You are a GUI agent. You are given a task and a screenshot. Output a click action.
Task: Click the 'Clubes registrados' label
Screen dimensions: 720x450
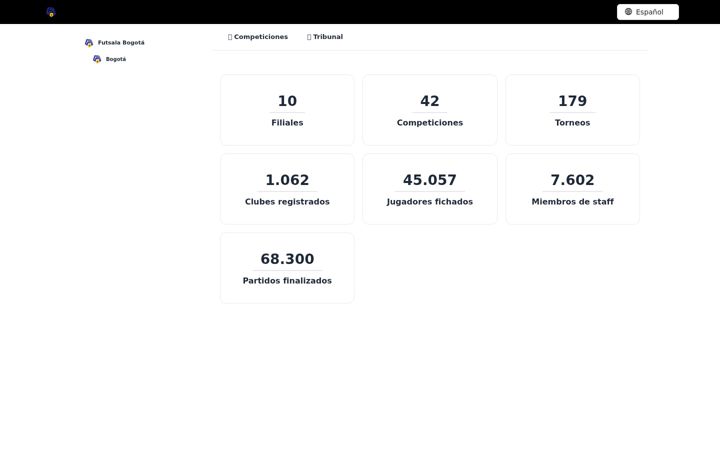click(287, 202)
